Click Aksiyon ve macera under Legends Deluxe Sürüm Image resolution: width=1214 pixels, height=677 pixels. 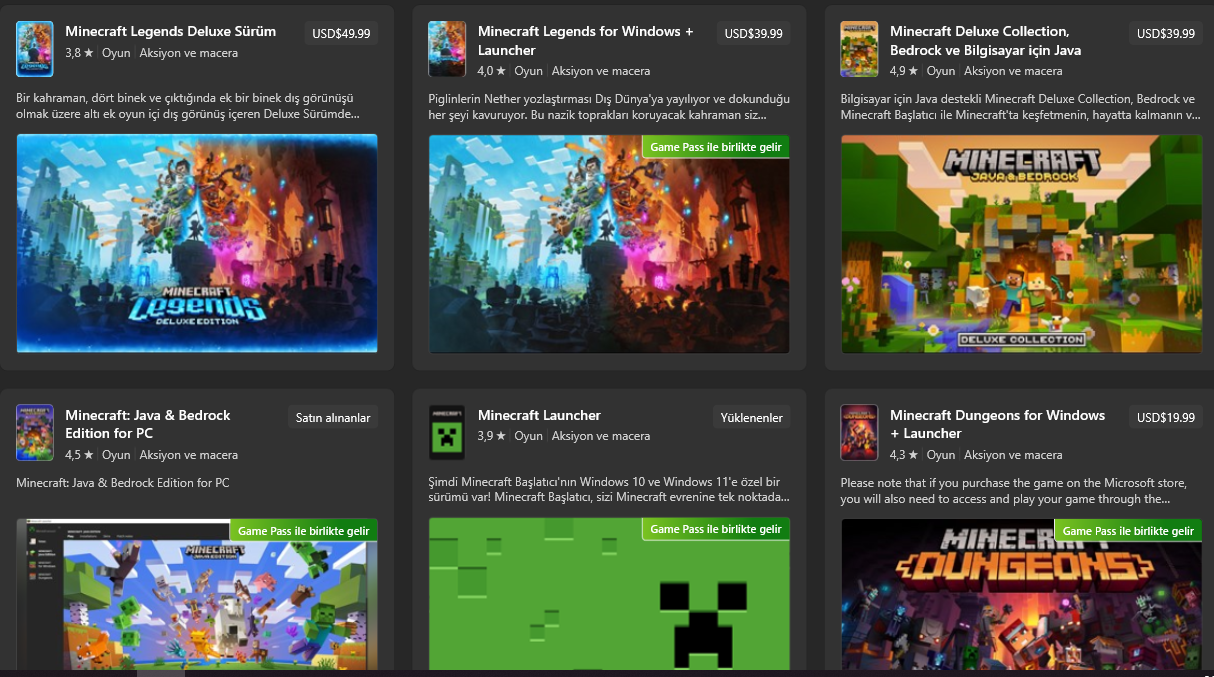189,52
